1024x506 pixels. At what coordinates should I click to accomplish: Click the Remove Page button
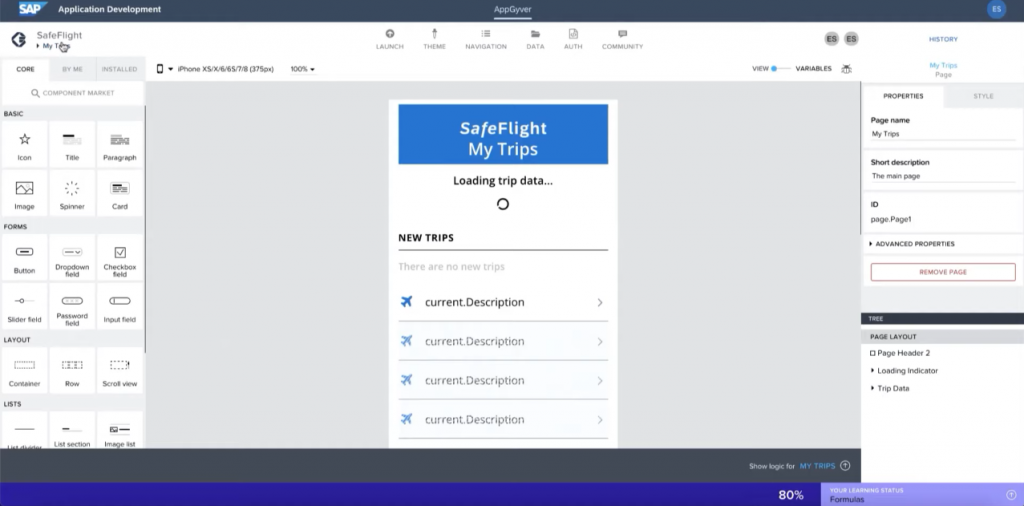pos(943,272)
